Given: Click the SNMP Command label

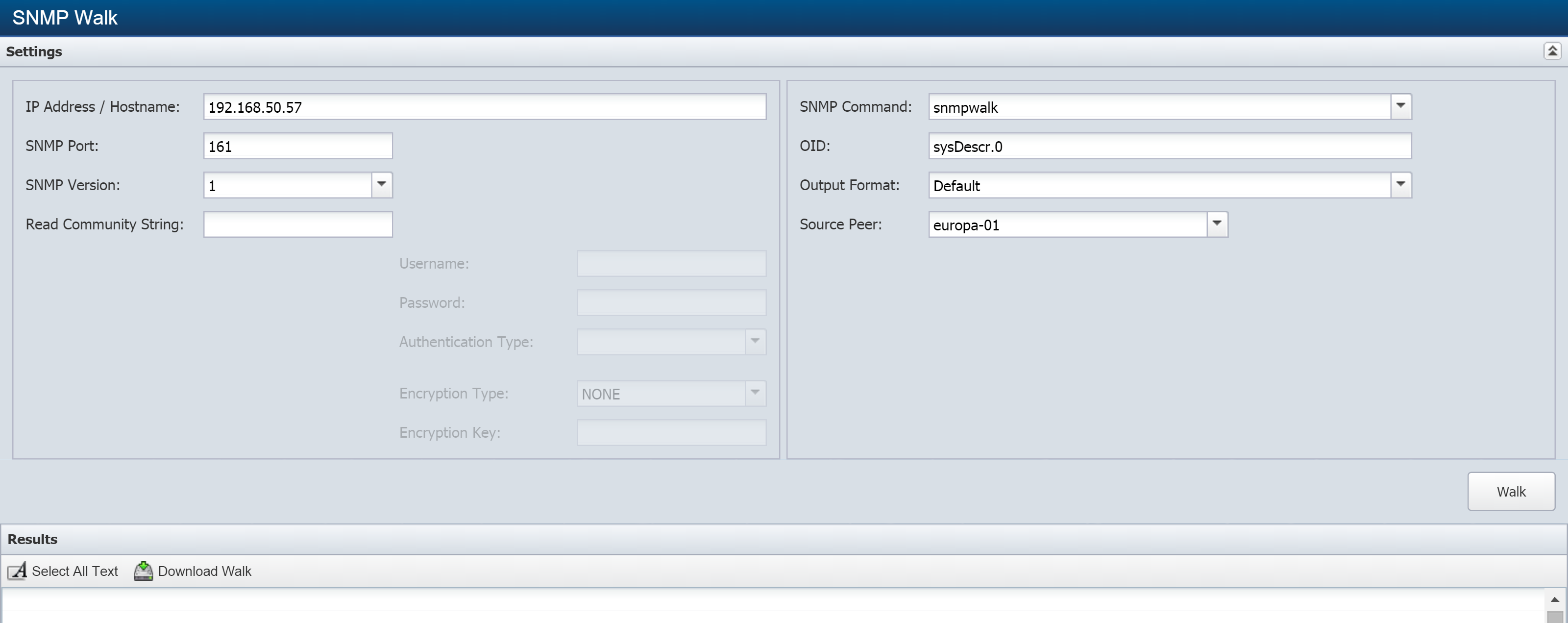Looking at the screenshot, I should [x=855, y=106].
